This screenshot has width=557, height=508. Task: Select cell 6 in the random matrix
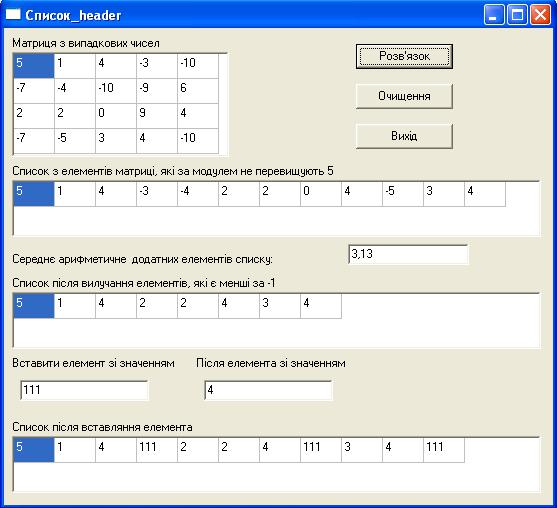tap(198, 91)
